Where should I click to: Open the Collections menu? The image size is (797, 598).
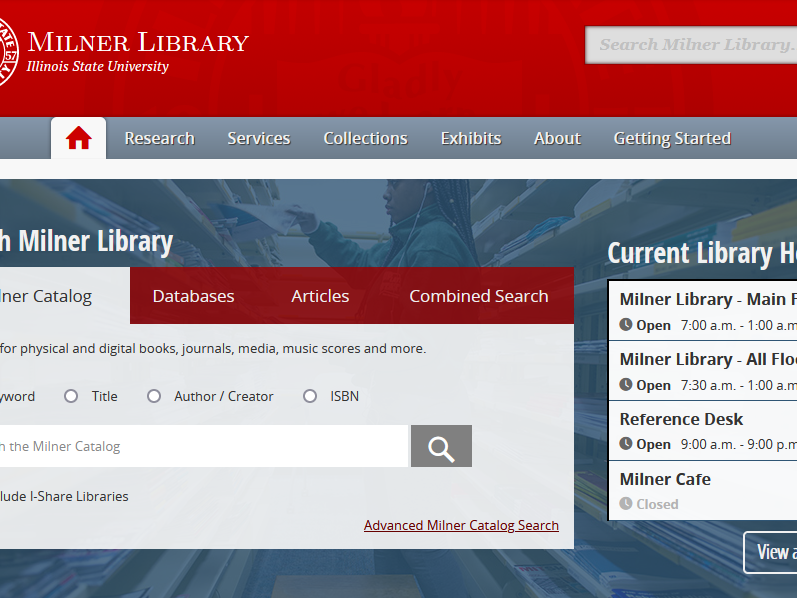click(x=365, y=138)
